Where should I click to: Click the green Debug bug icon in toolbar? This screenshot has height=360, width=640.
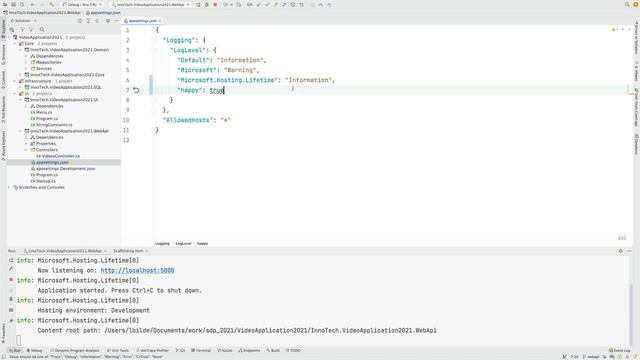(x=207, y=4)
